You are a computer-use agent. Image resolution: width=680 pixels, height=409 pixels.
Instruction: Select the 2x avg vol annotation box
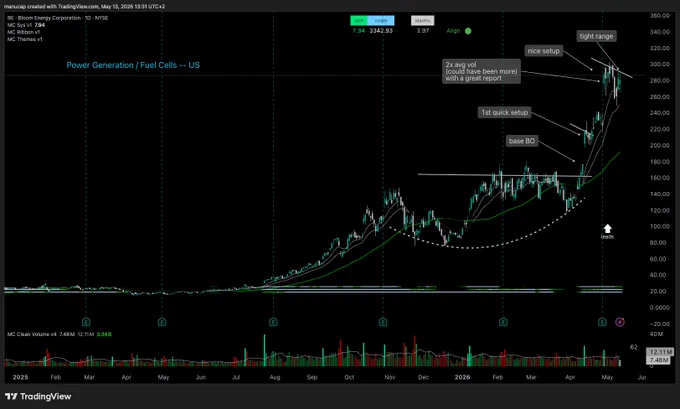click(x=481, y=72)
